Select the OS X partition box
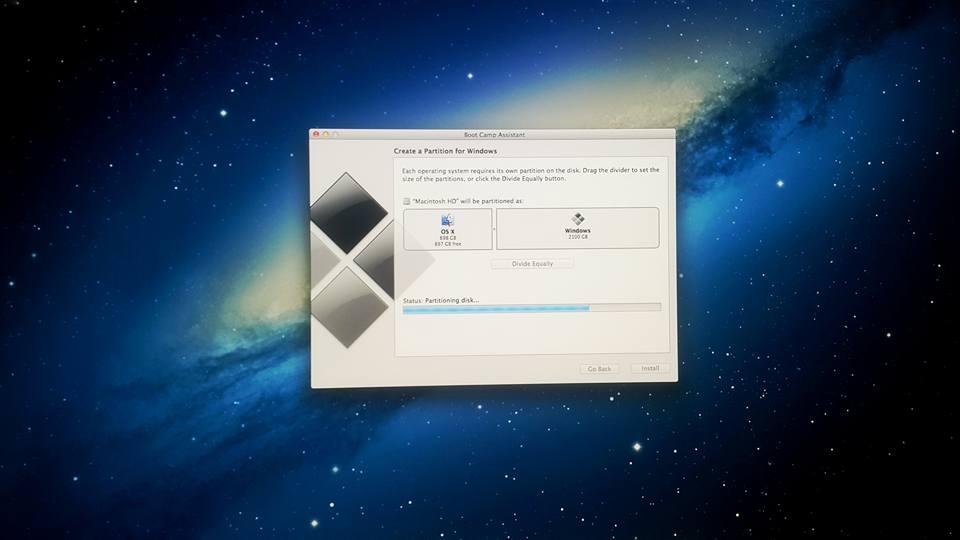This screenshot has height=540, width=960. 448,228
